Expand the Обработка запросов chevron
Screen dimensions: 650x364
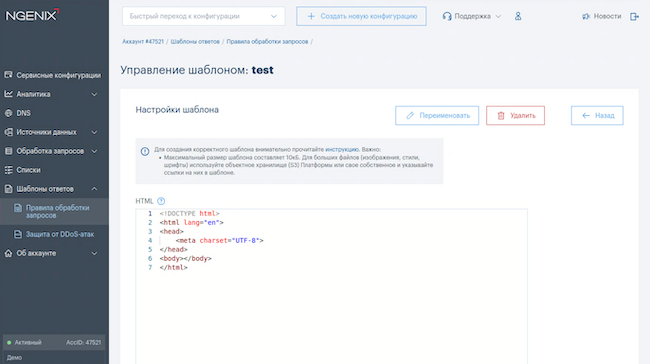pos(94,151)
